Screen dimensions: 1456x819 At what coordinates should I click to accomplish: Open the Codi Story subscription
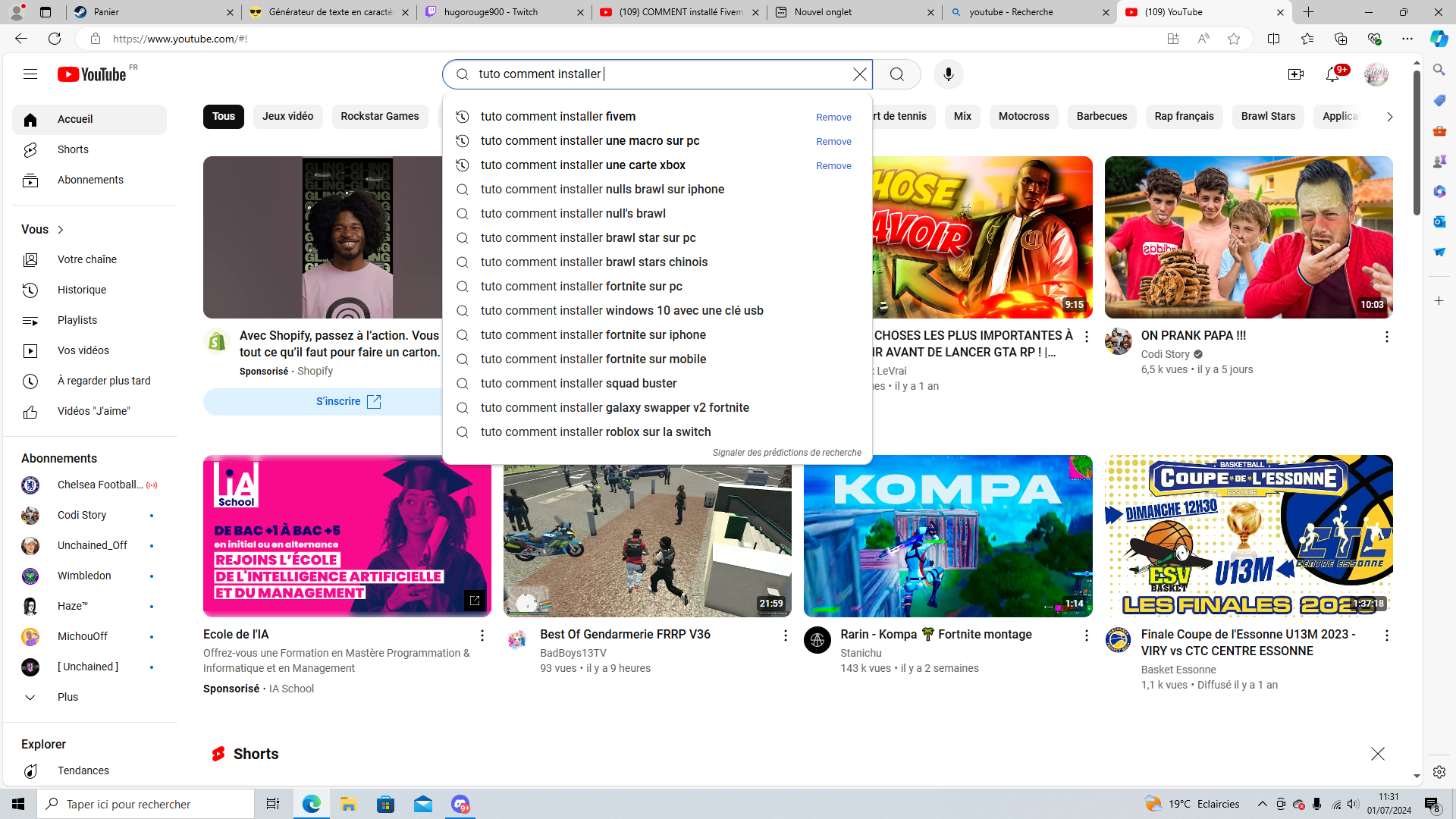click(89, 516)
